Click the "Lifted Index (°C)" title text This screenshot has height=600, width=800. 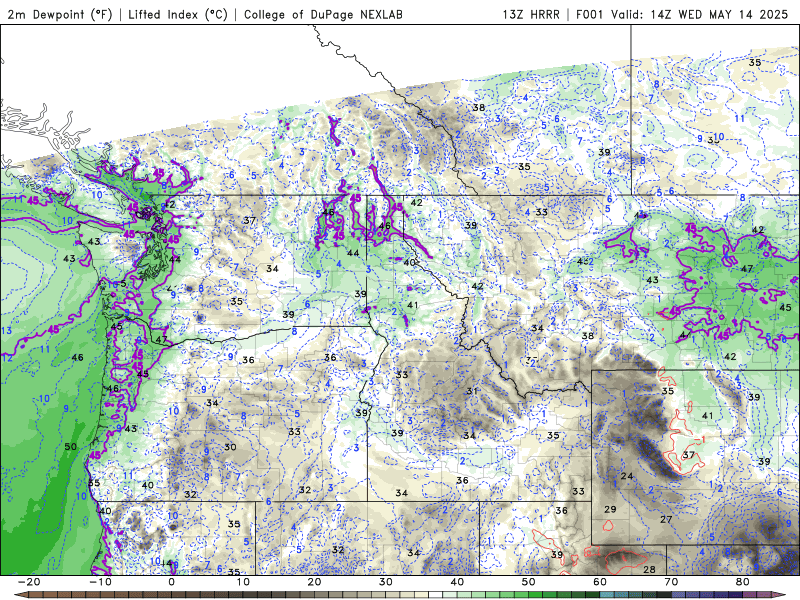tap(178, 14)
